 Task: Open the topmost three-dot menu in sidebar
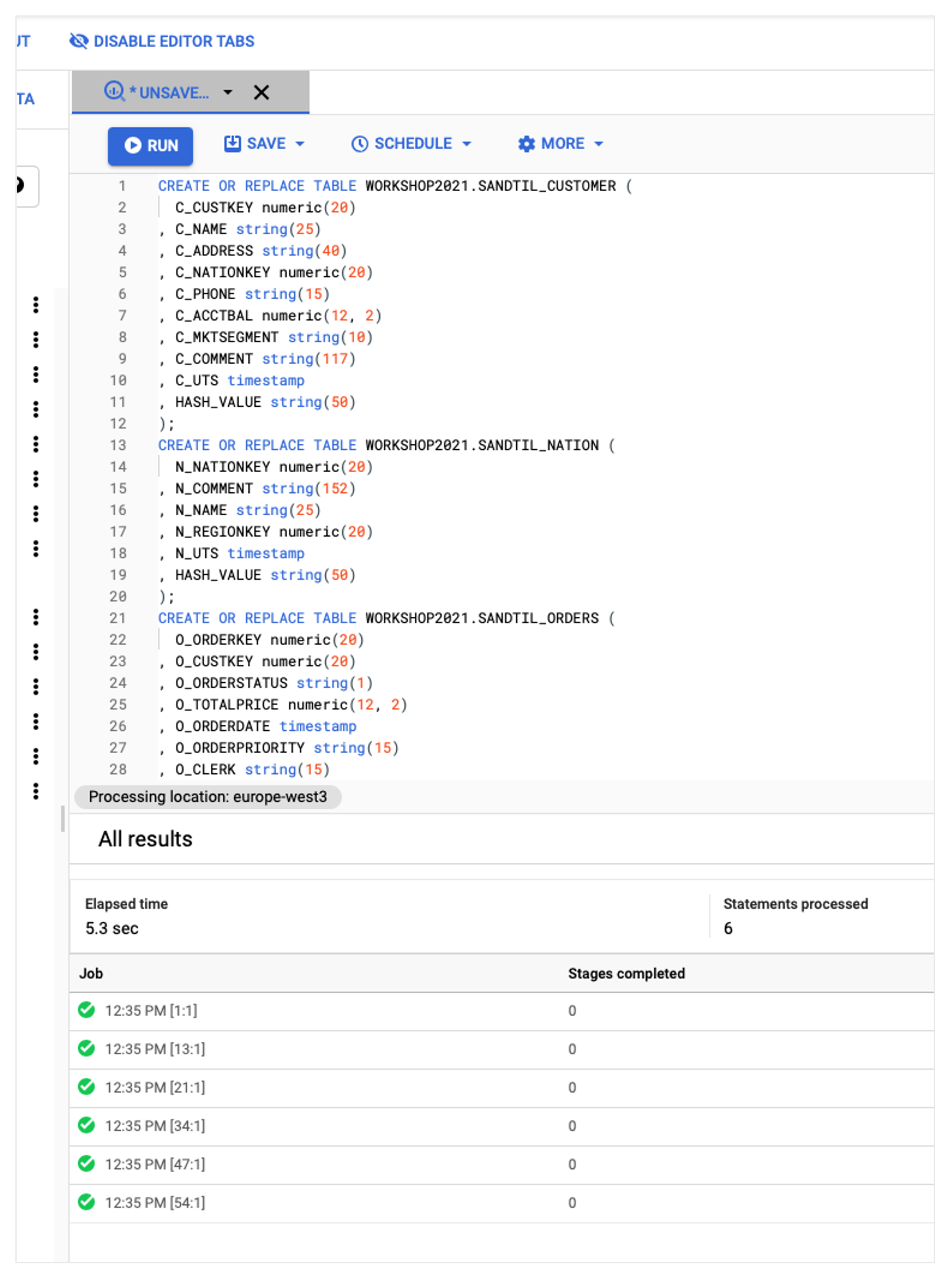tap(36, 305)
